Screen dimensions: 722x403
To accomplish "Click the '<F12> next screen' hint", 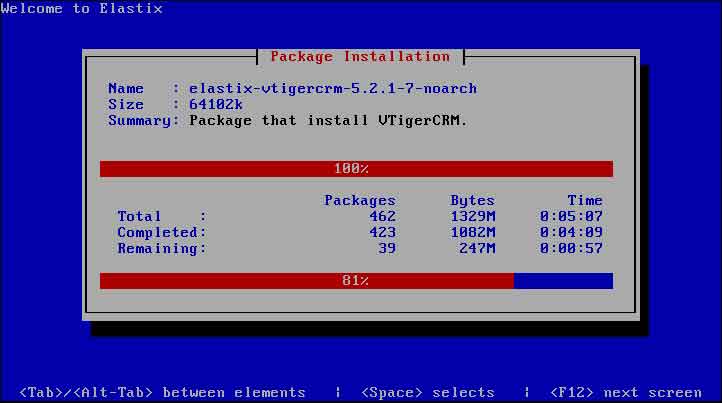I will point(626,392).
